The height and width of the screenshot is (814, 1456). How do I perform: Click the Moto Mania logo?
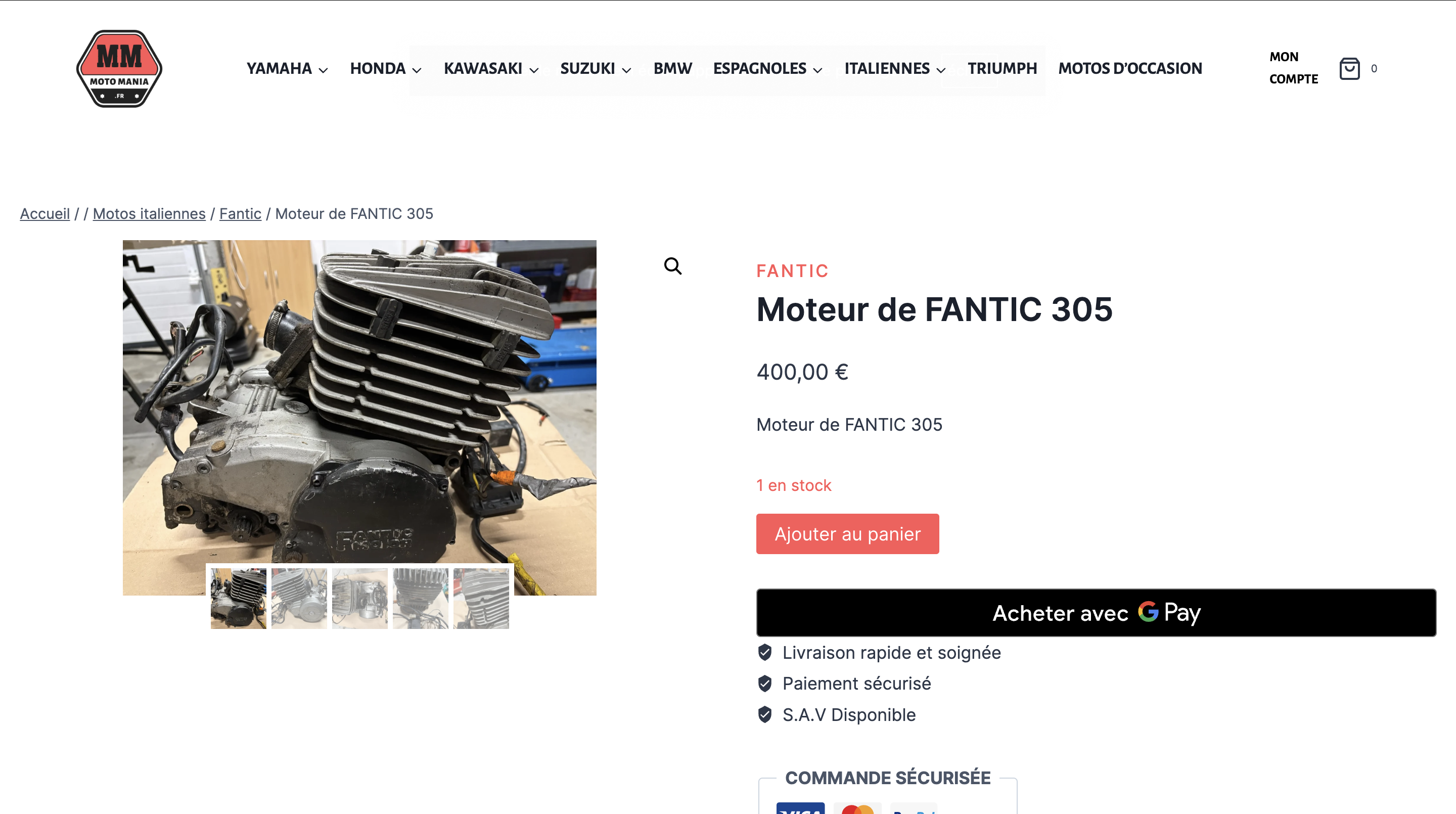tap(119, 68)
